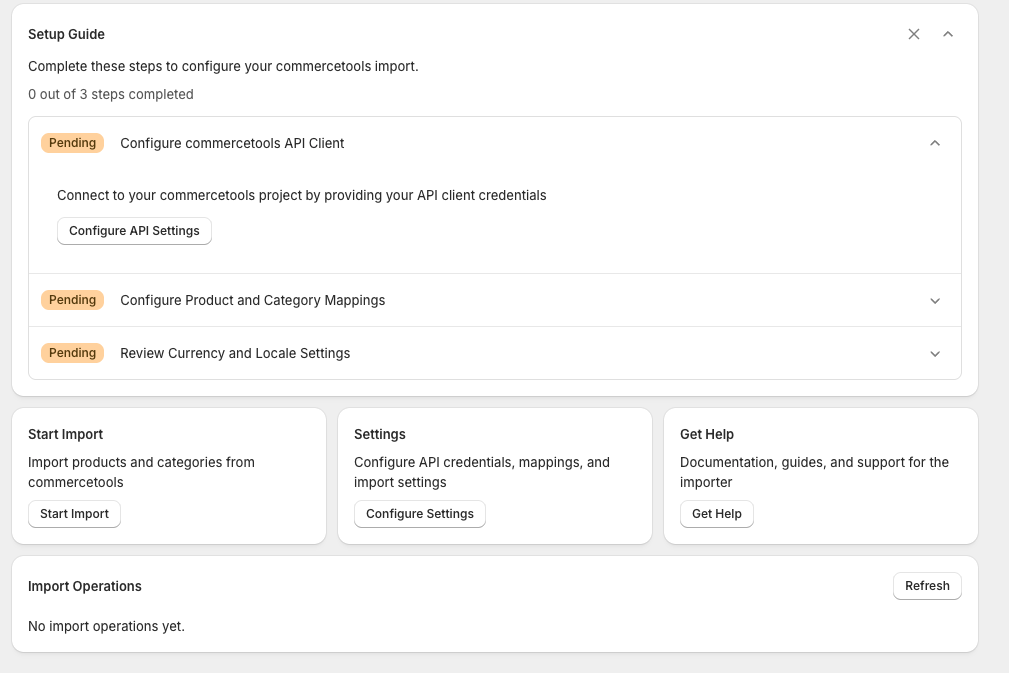Click 'Import products and categories from commercetools' text
This screenshot has height=673, width=1009.
coord(142,472)
